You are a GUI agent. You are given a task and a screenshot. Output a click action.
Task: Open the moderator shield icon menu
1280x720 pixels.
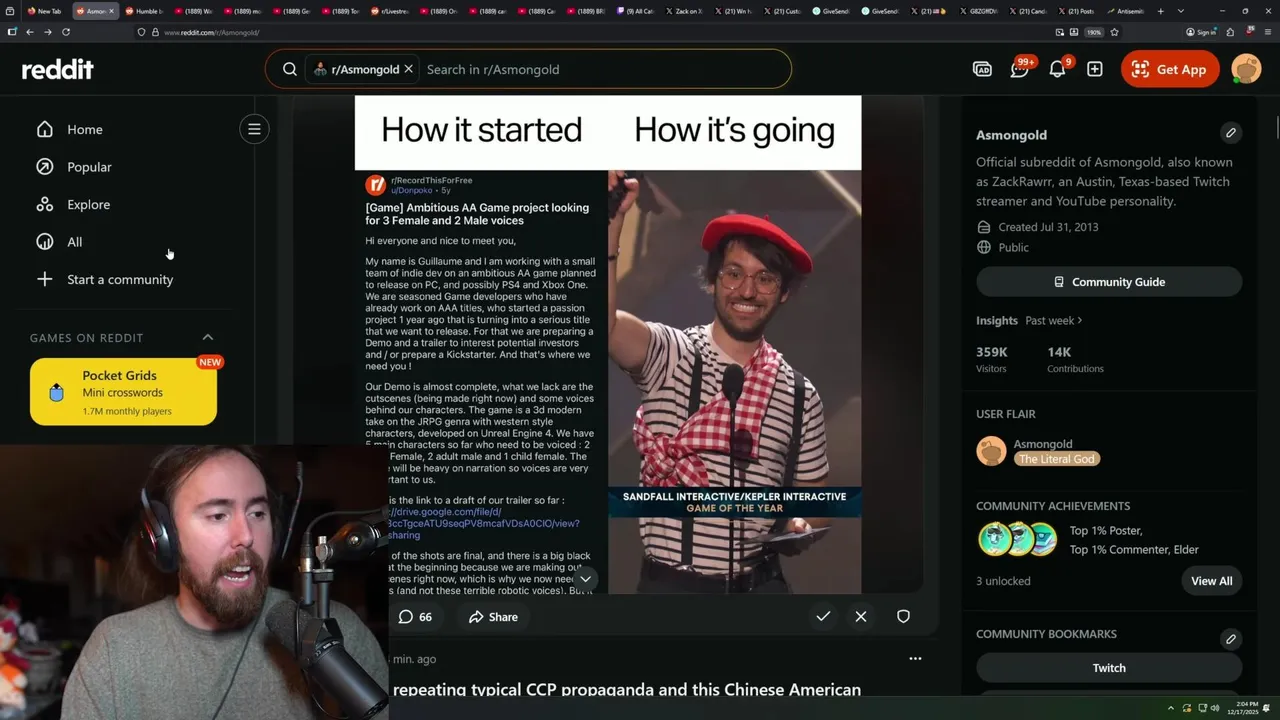coord(903,617)
